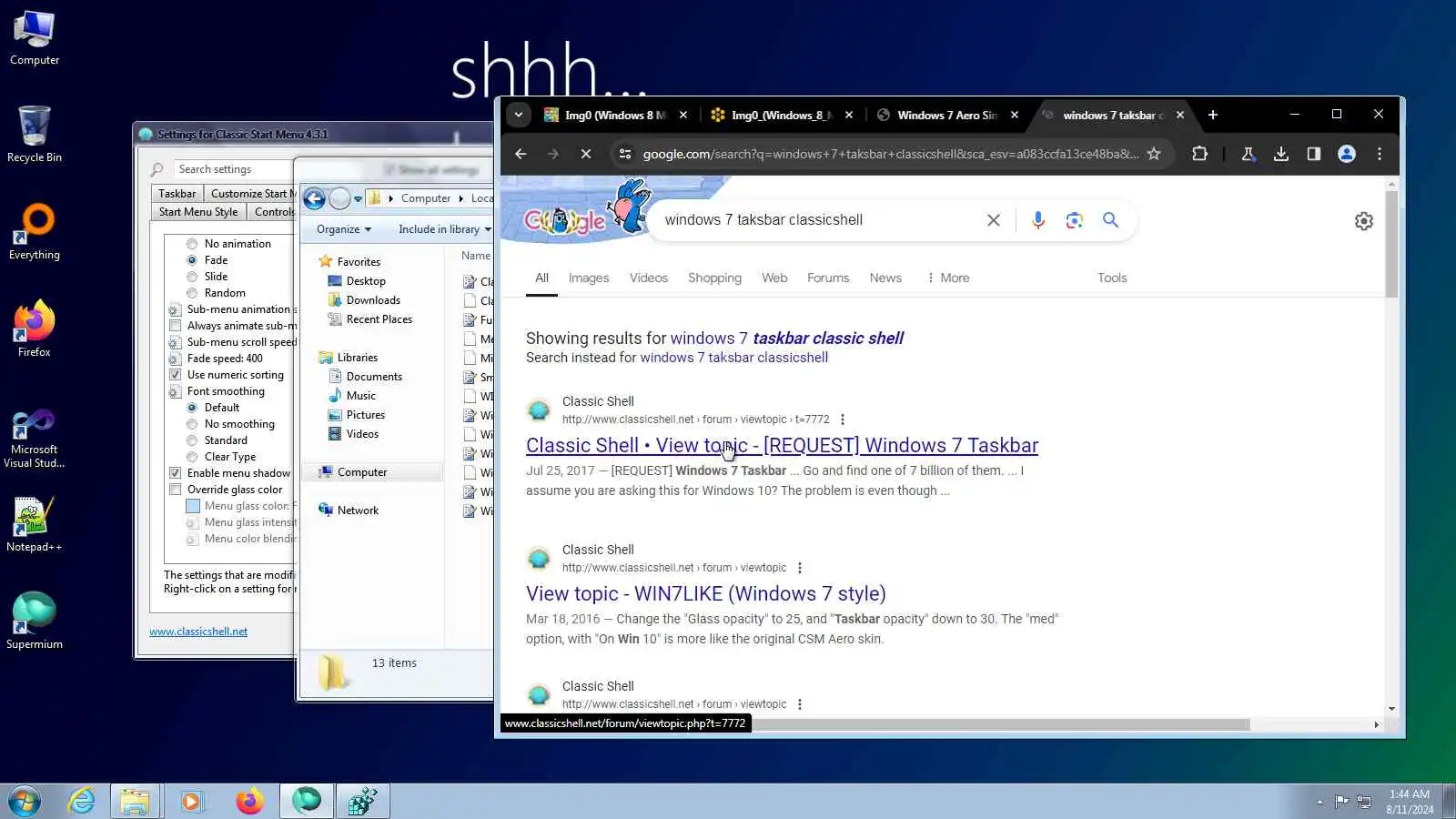
Task: Bookmark this page with the star icon
Action: pos(1154,154)
